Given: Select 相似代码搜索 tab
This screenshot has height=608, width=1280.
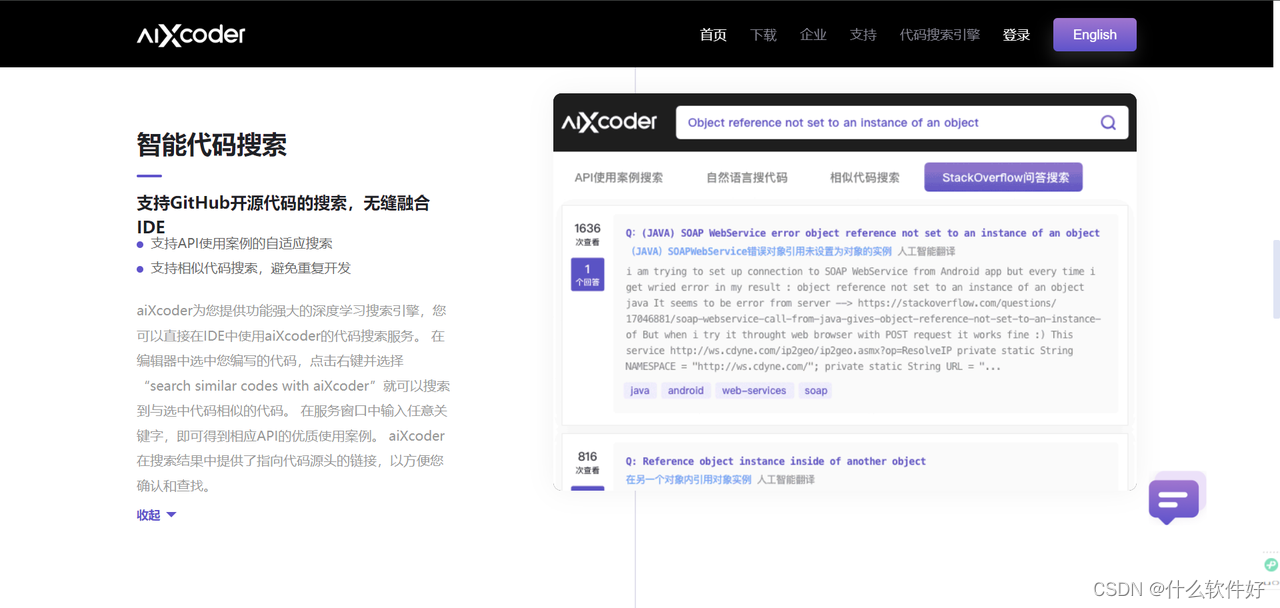Looking at the screenshot, I should point(865,178).
